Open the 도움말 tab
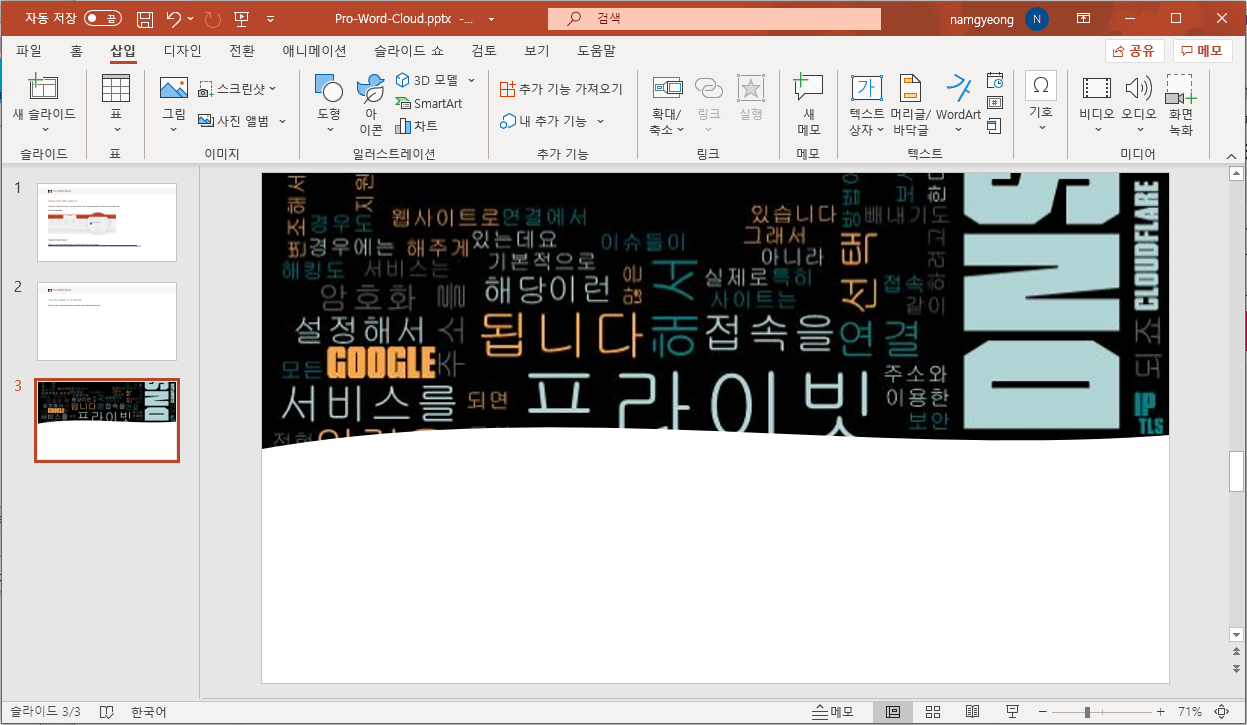Viewport: 1247px width, 725px height. pos(596,51)
